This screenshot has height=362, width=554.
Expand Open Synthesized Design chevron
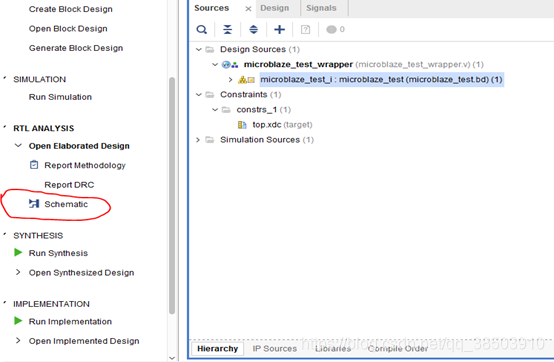click(18, 272)
